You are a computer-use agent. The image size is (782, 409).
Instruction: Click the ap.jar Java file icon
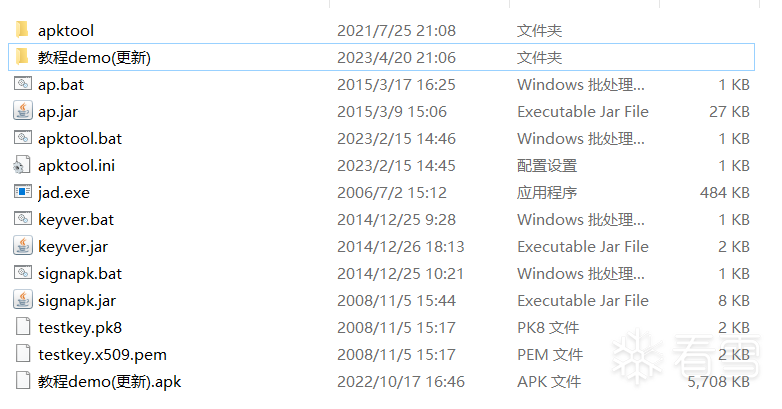(x=22, y=112)
